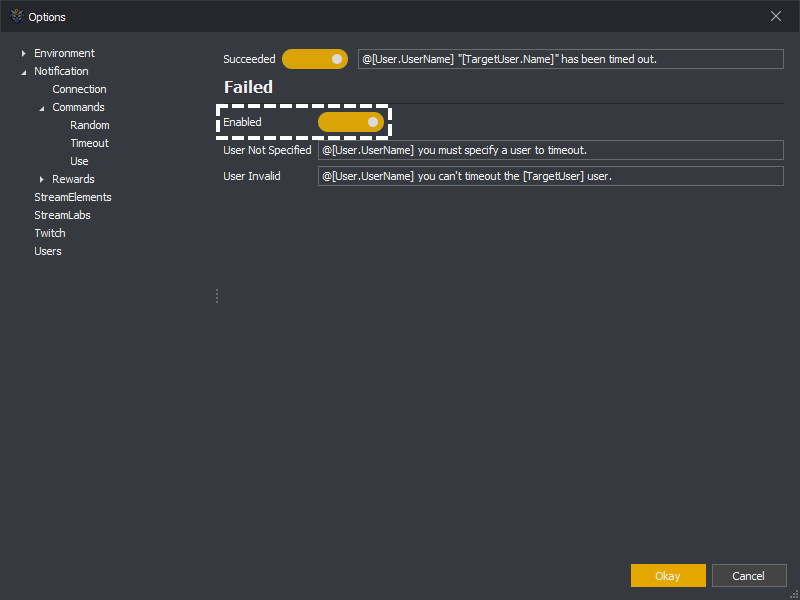This screenshot has width=800, height=600.
Task: Select Notification in the options tree
Action: coord(61,71)
